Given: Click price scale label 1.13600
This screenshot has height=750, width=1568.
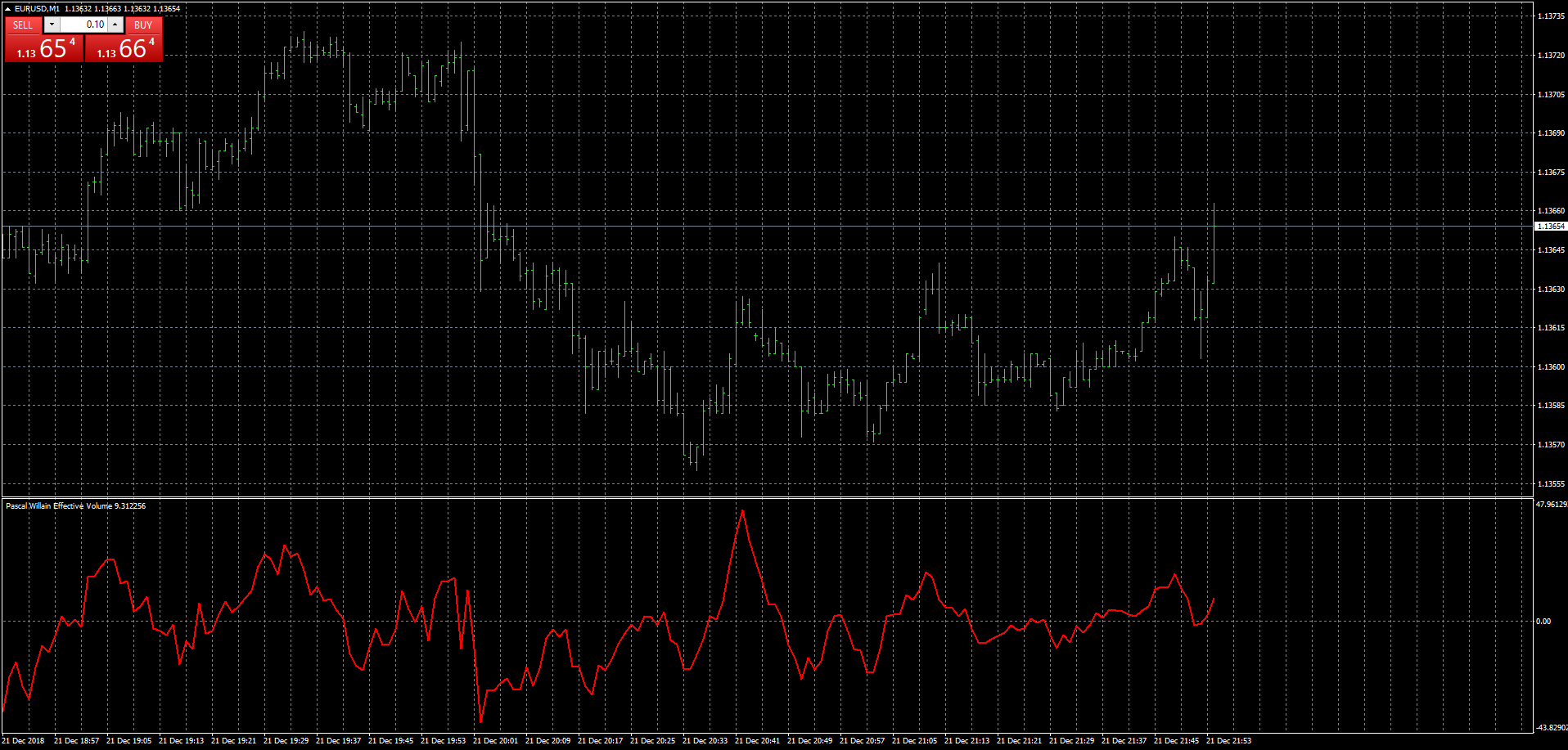Looking at the screenshot, I should (1551, 367).
